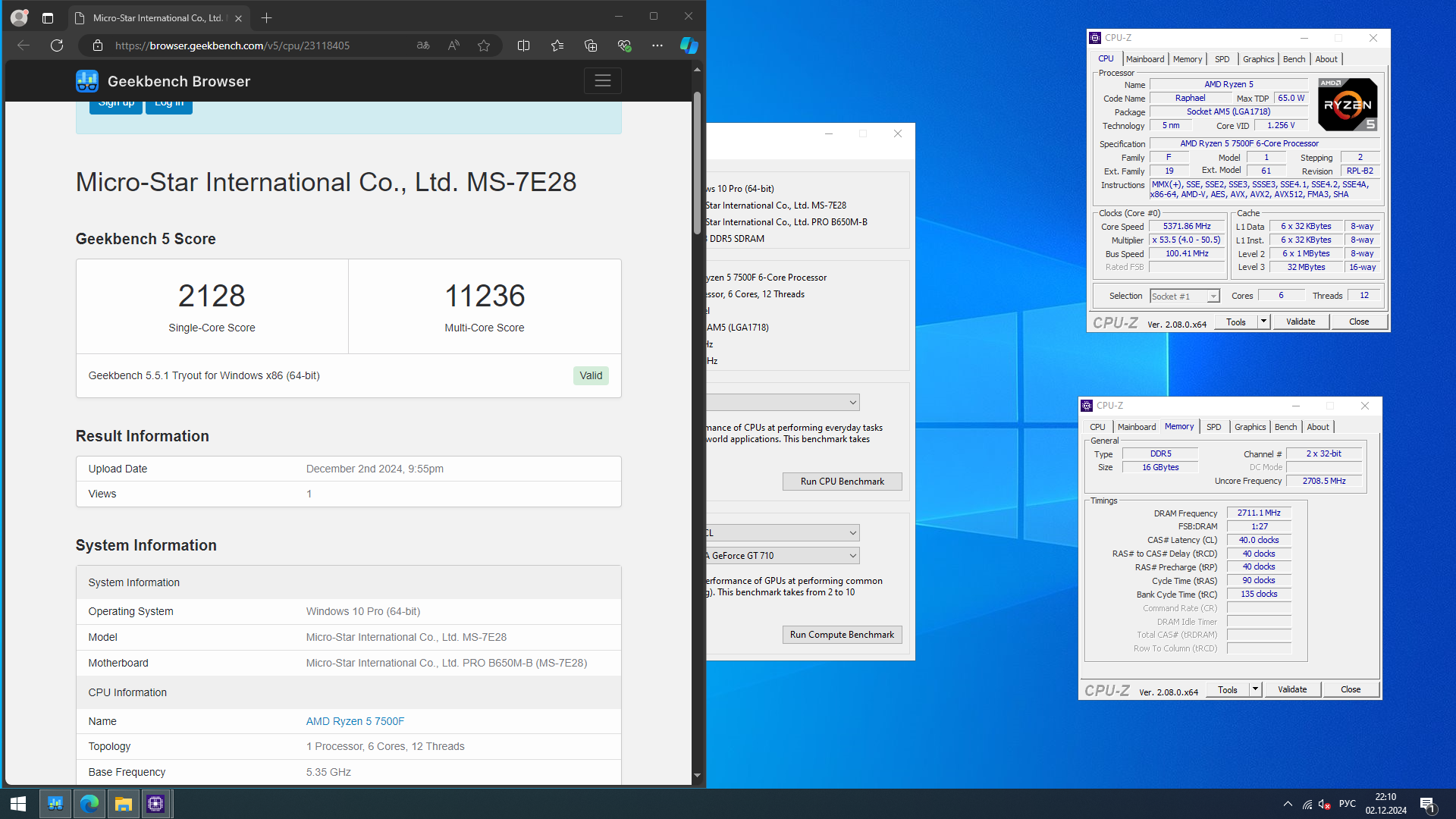
Task: Open the Socket #1 selection dropdown
Action: click(1185, 297)
